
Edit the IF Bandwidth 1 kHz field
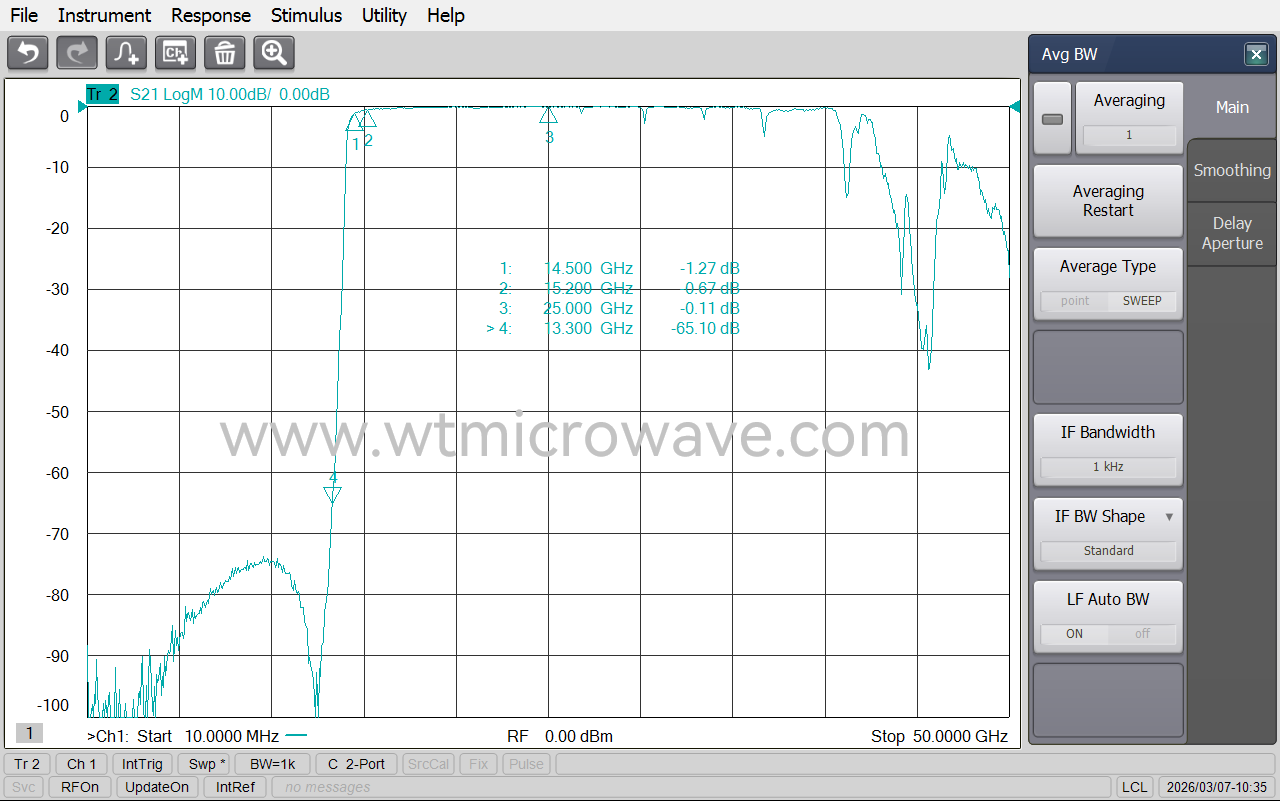[x=1108, y=467]
